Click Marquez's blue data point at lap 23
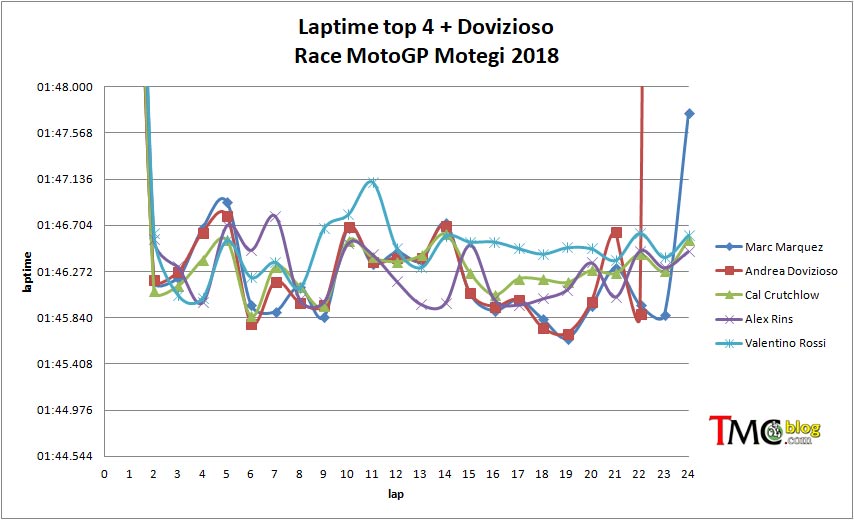Viewport: 854px width, 520px height. 665,316
